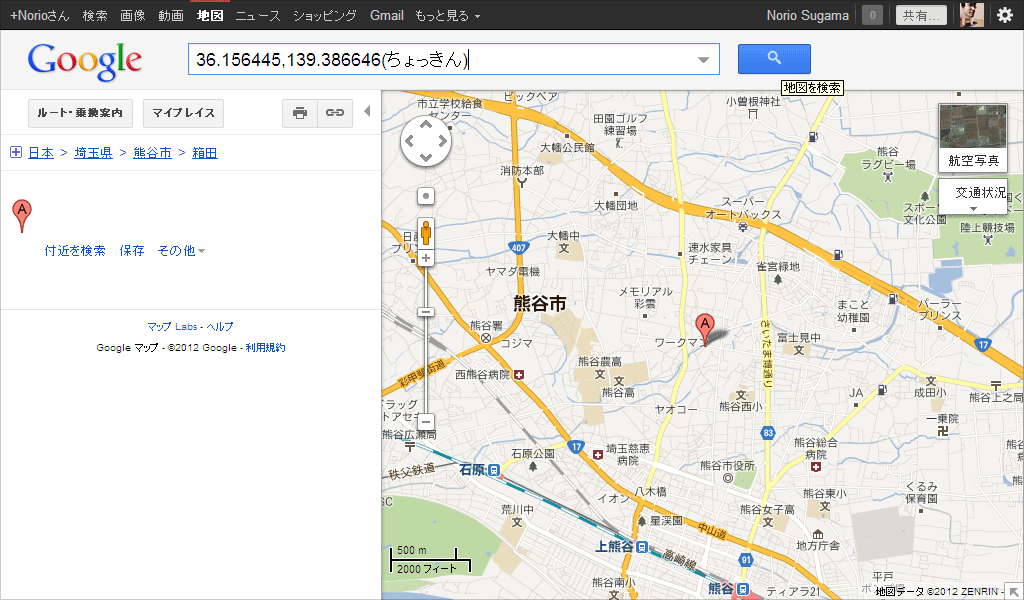Open マップ Labs link
Screen dimensions: 1024x600
tap(172, 326)
